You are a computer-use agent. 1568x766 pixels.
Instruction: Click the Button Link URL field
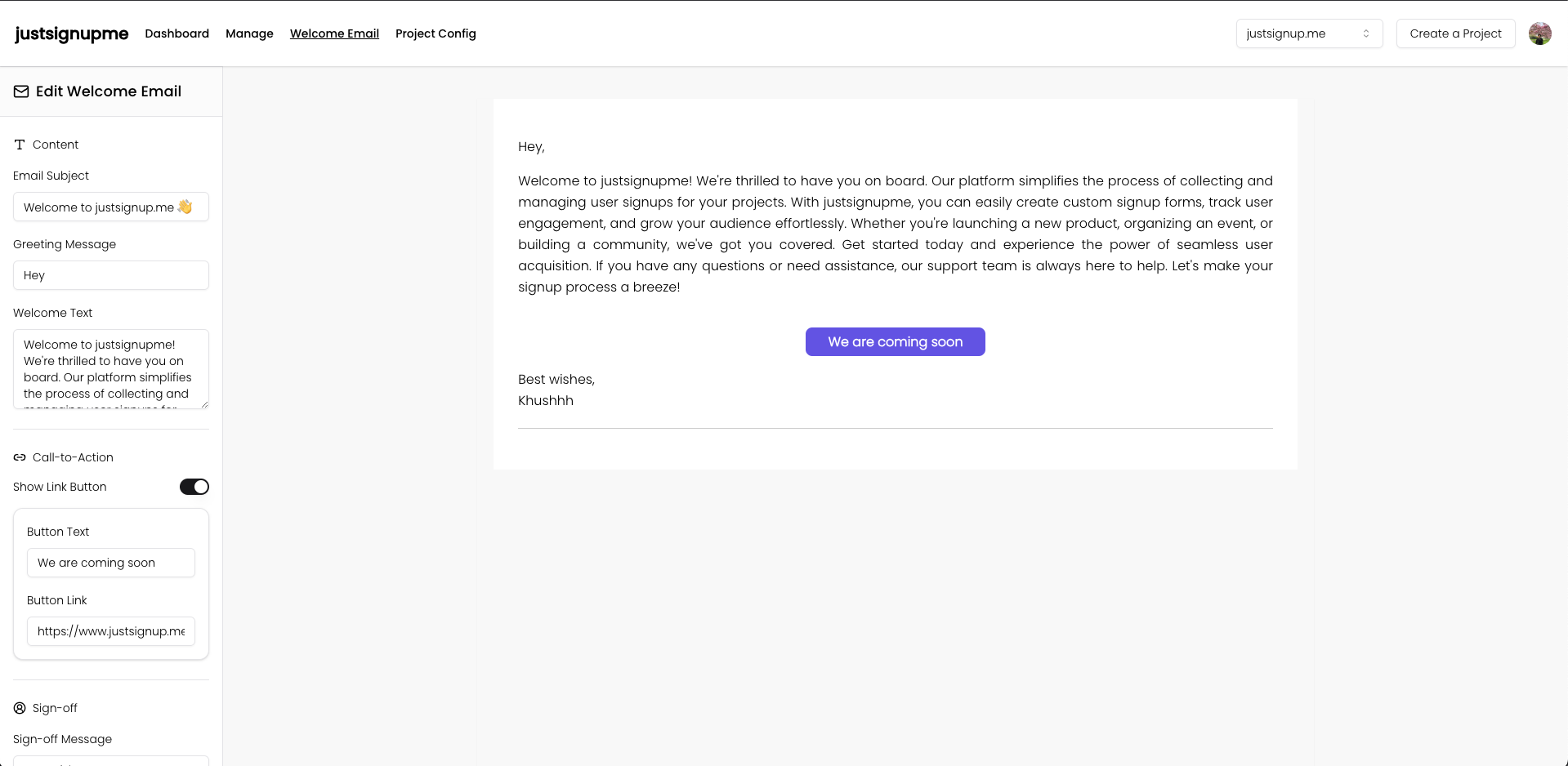pyautogui.click(x=111, y=631)
